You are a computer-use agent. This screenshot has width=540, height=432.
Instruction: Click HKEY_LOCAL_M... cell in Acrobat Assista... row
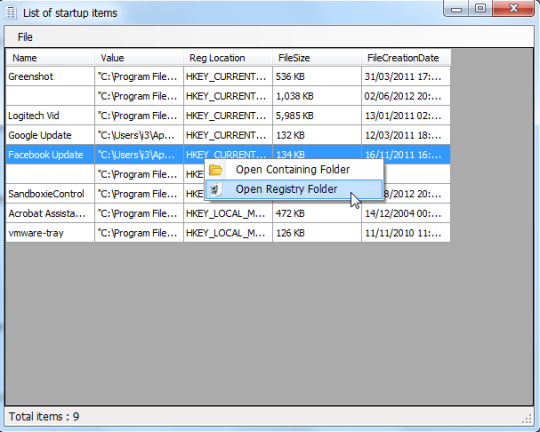point(228,213)
